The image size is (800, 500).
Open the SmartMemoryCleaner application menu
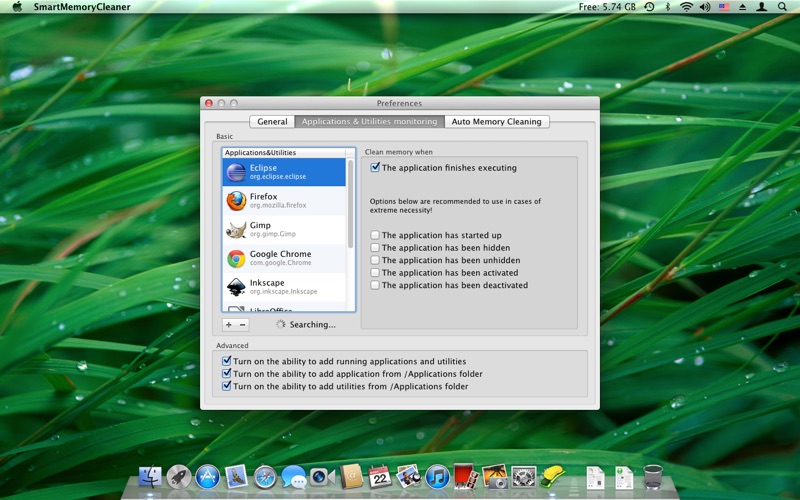tap(82, 7)
